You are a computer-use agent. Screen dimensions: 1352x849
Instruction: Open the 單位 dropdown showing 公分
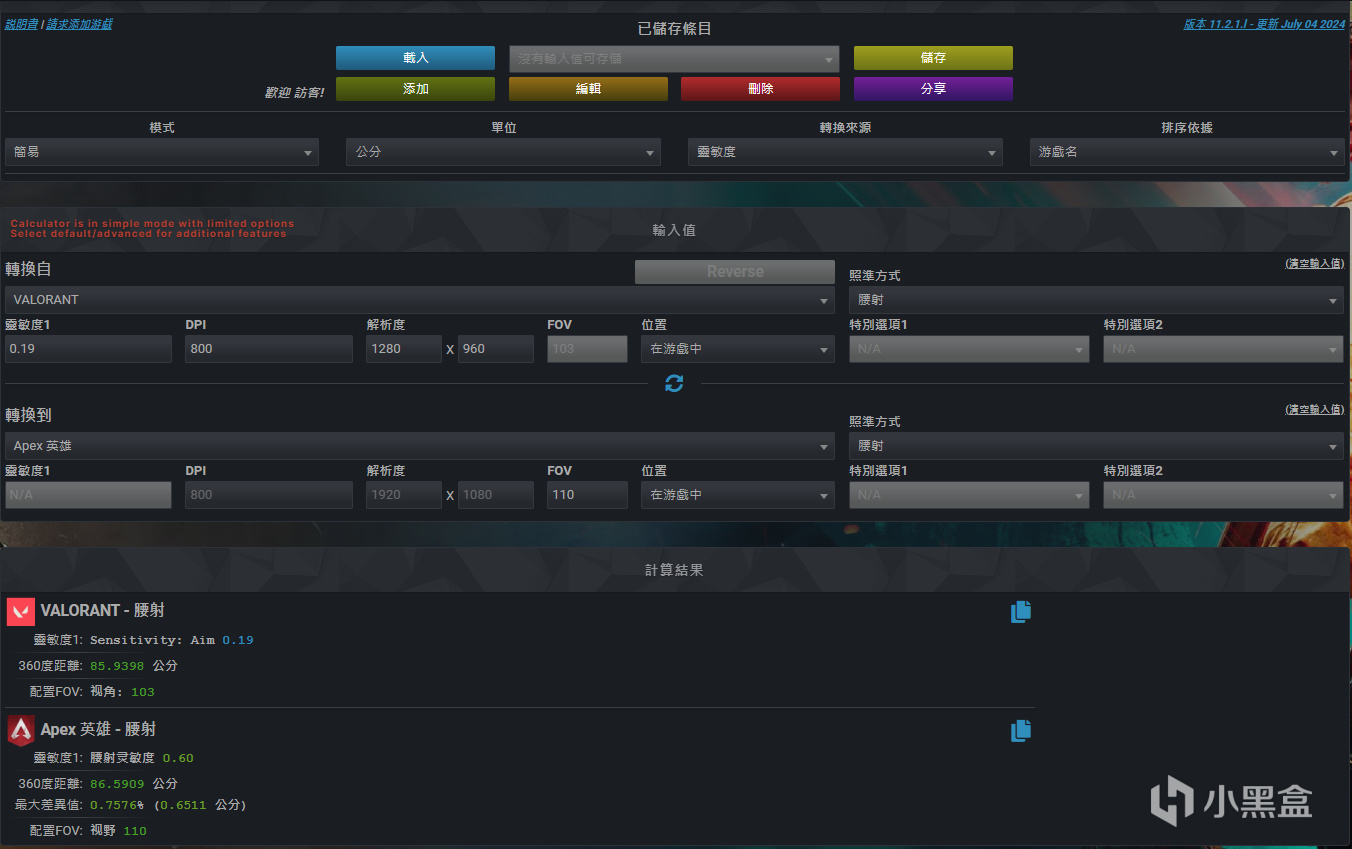503,152
